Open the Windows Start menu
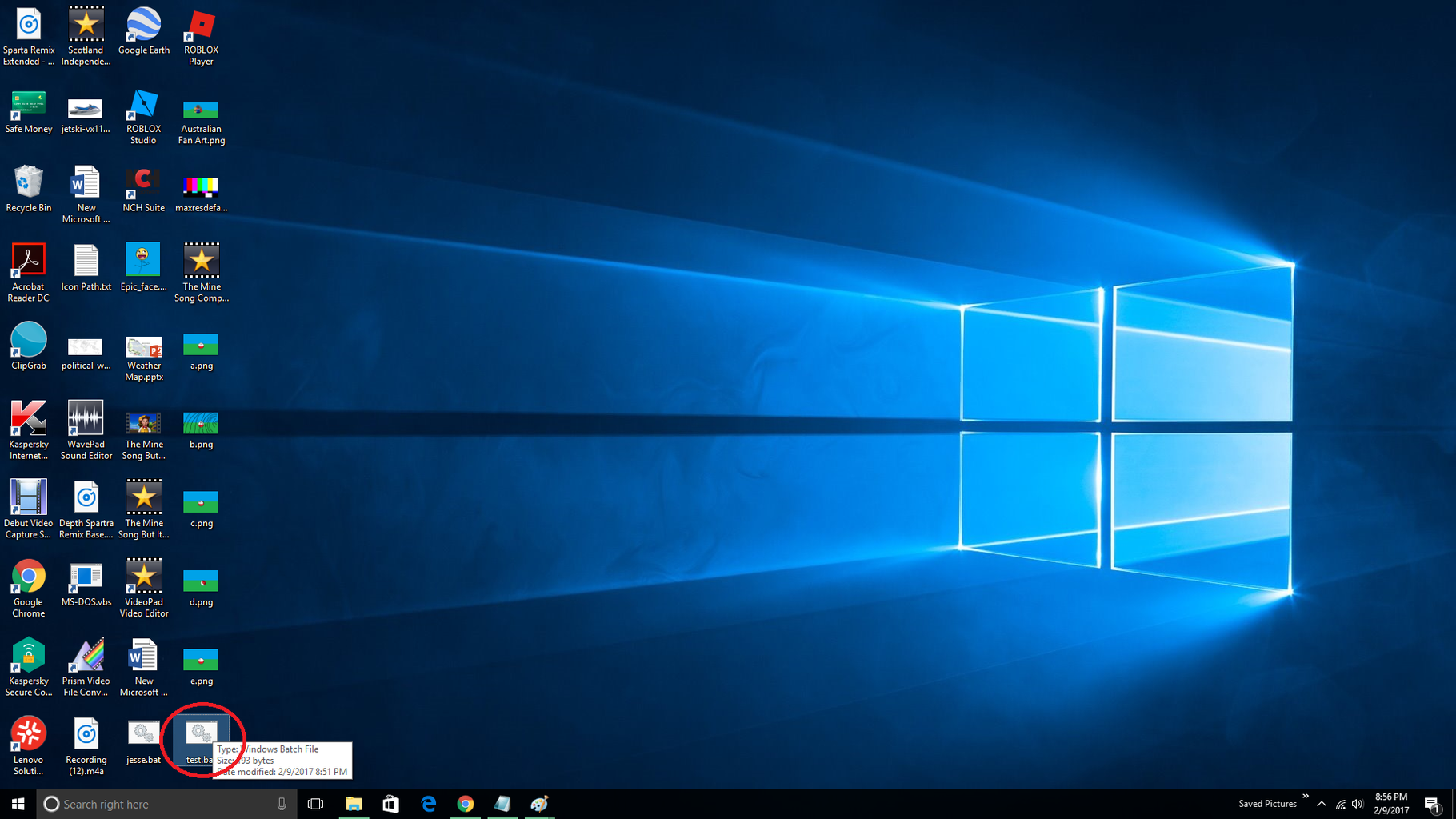 point(18,804)
